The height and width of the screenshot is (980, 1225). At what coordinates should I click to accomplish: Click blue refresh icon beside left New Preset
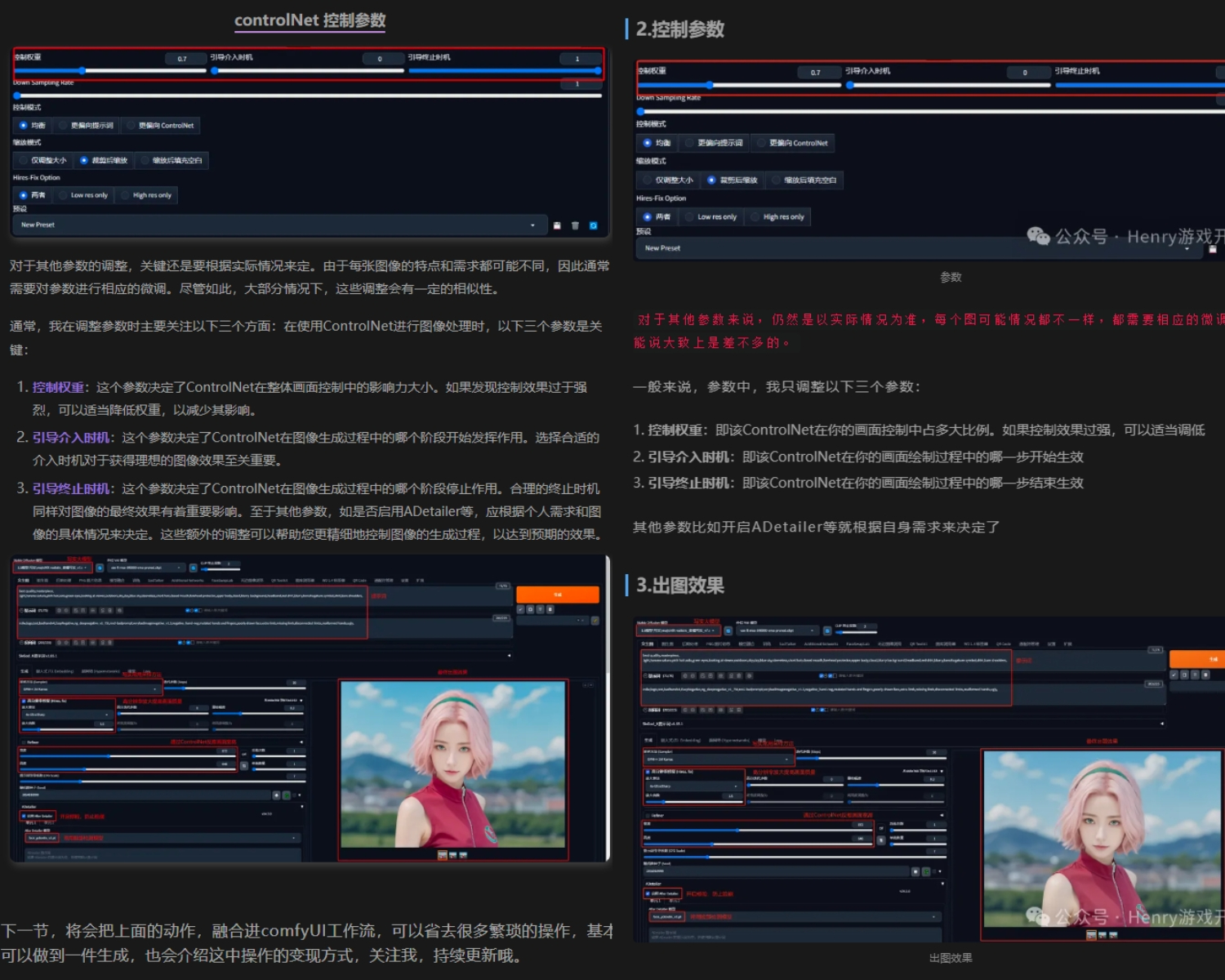click(x=593, y=225)
